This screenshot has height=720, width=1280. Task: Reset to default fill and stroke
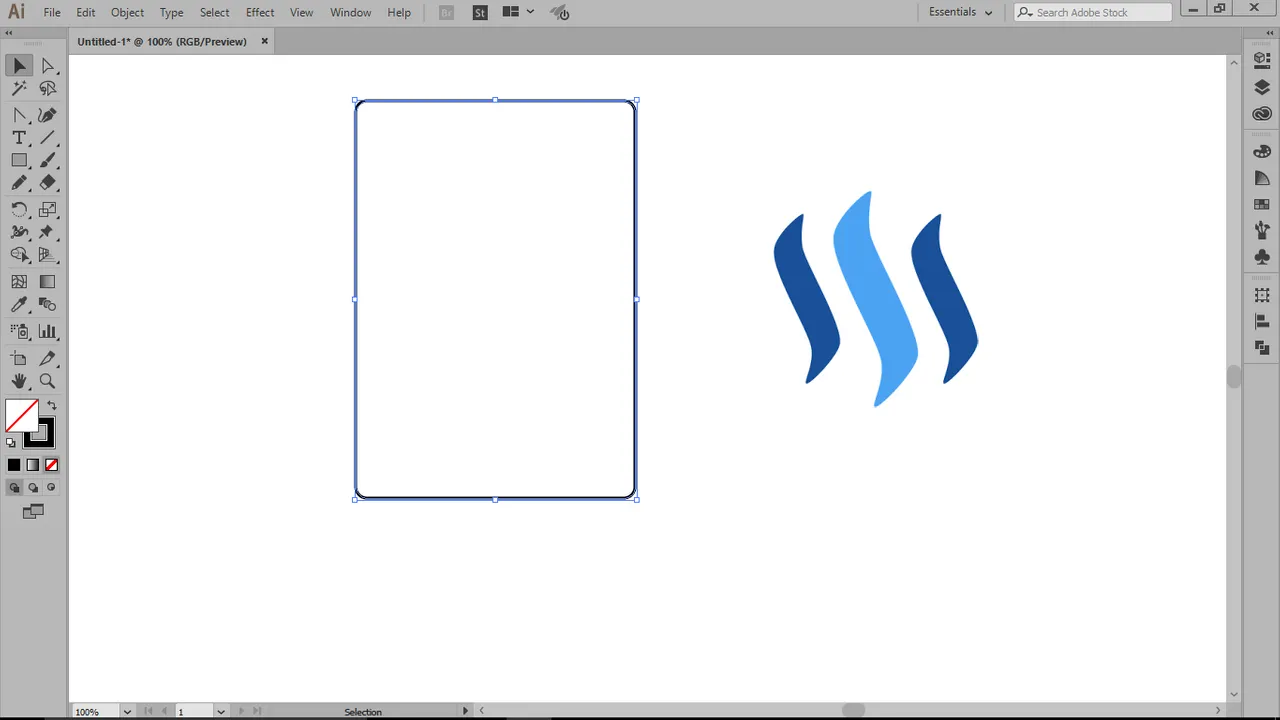point(11,442)
